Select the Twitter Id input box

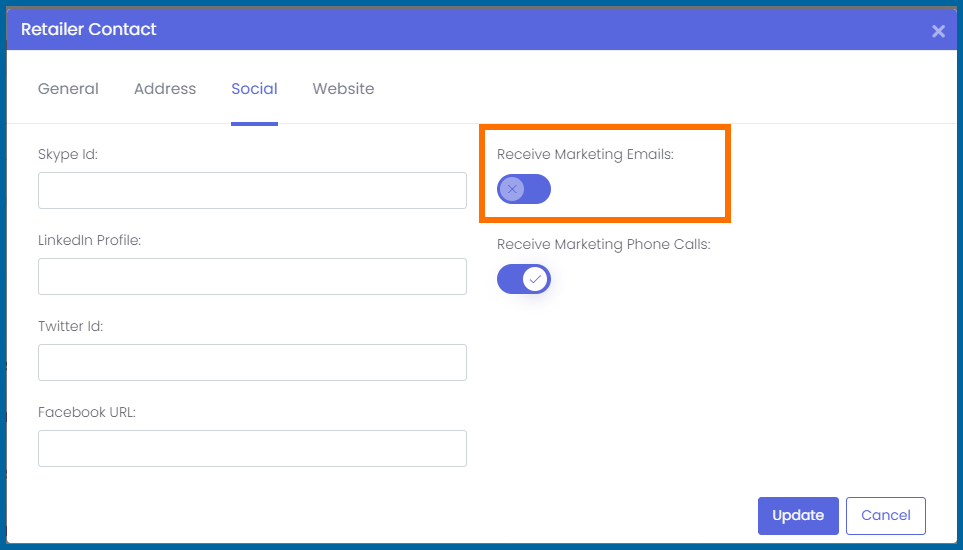click(x=252, y=362)
